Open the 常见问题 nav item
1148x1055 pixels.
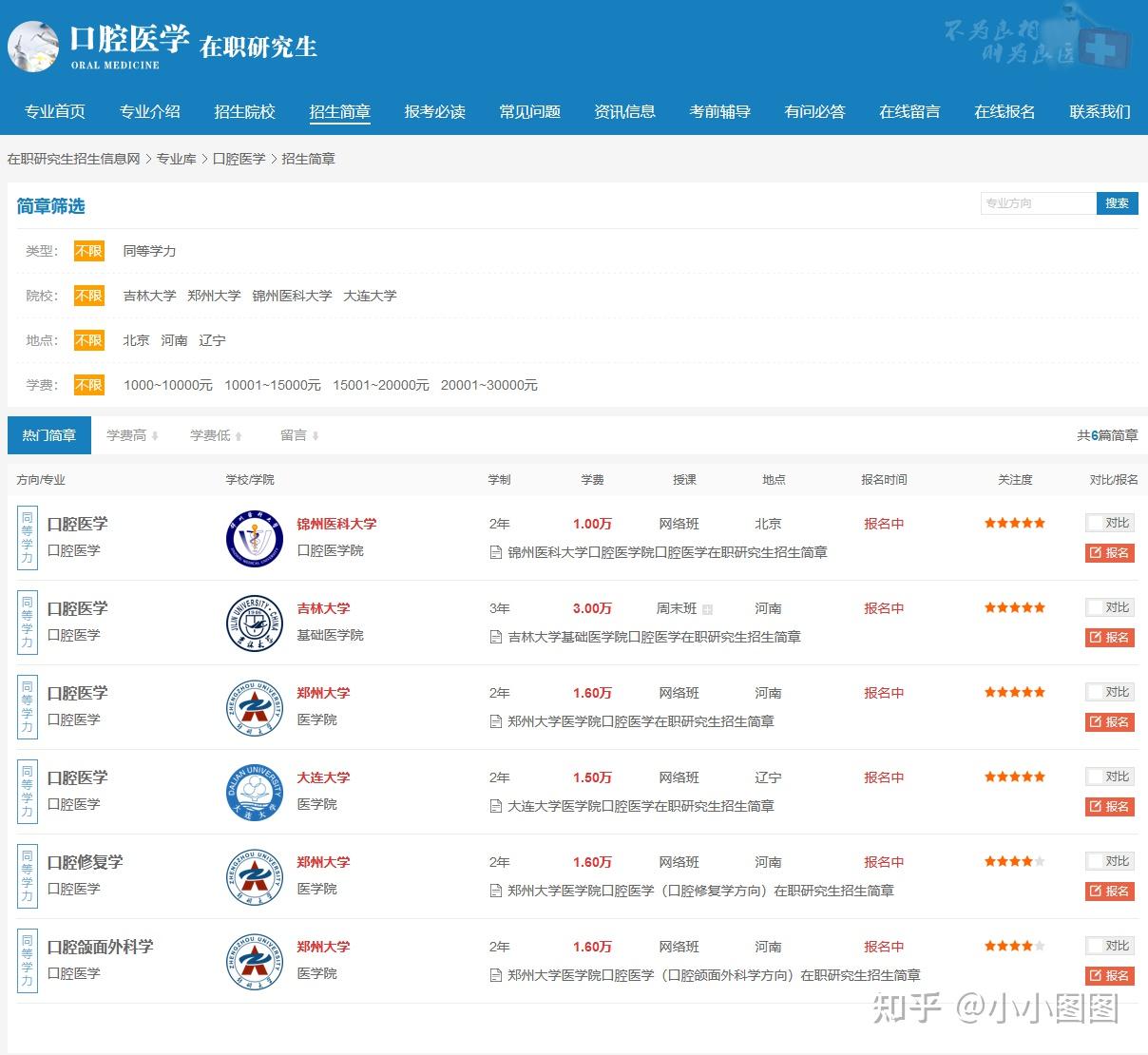click(x=530, y=111)
